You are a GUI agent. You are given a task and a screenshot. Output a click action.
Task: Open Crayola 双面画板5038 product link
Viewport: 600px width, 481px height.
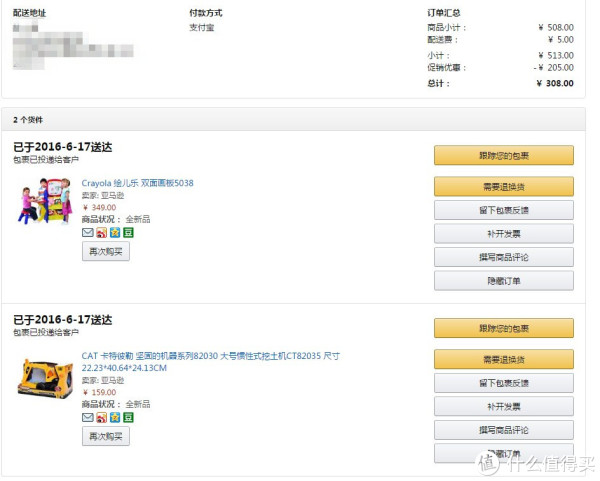tap(137, 183)
